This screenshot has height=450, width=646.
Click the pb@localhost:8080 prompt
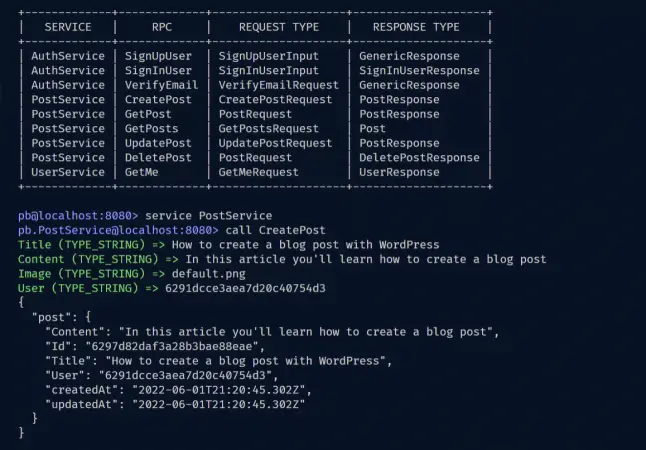pos(78,216)
